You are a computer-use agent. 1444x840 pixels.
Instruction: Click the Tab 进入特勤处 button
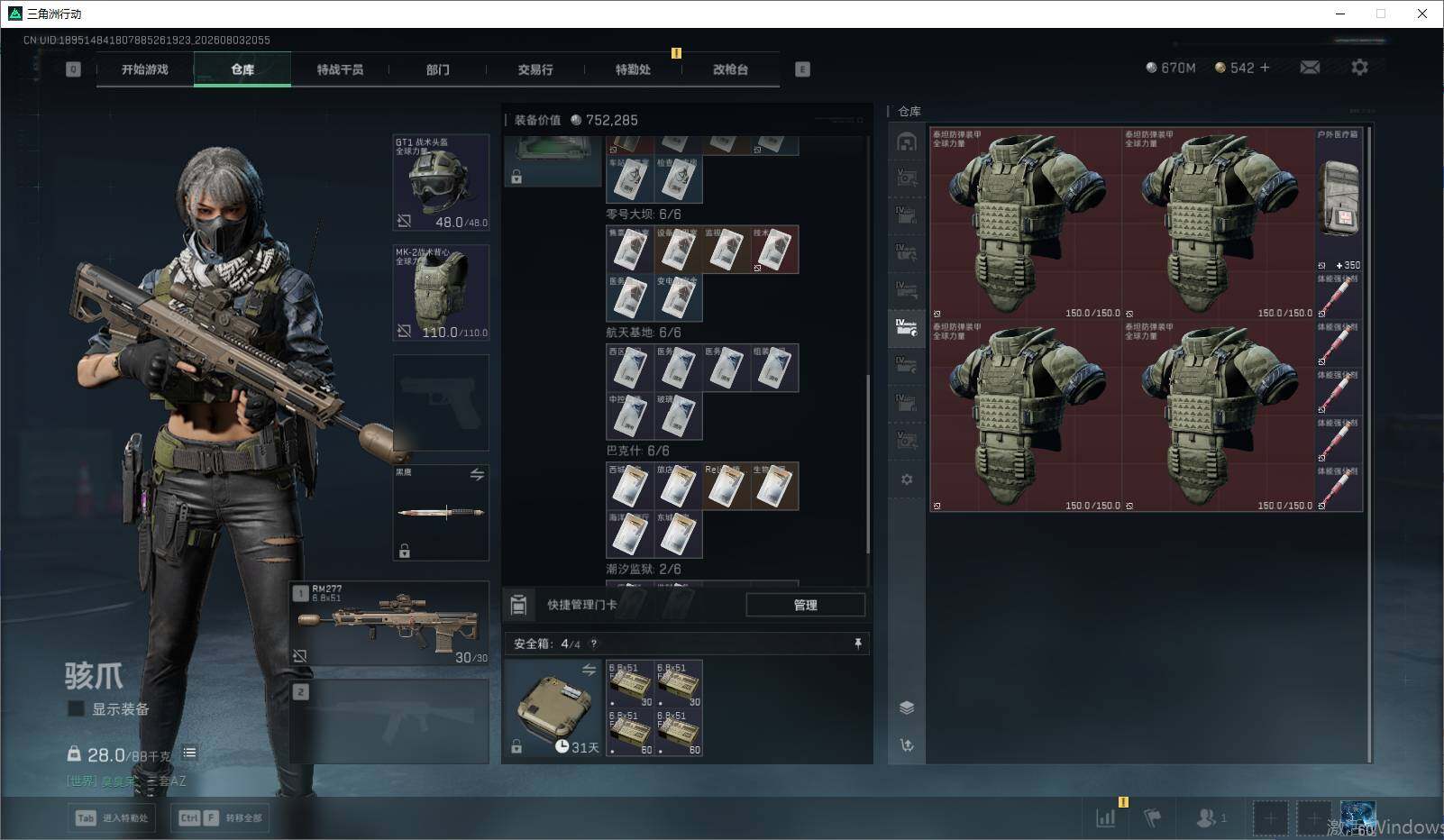(x=112, y=818)
